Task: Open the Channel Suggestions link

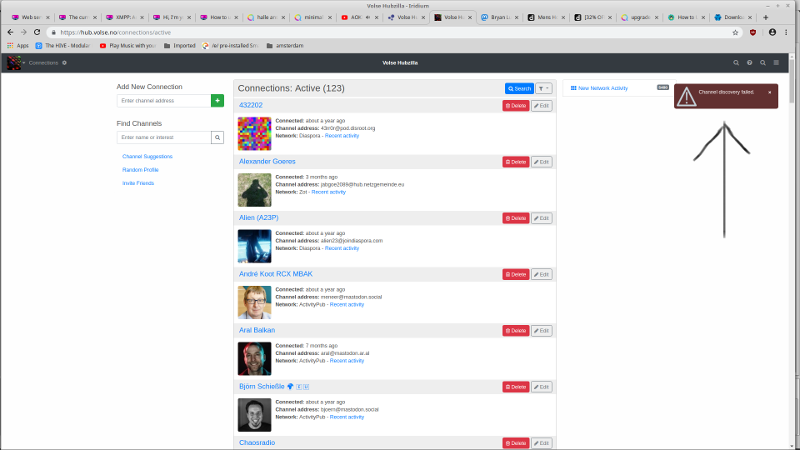Action: 147,157
